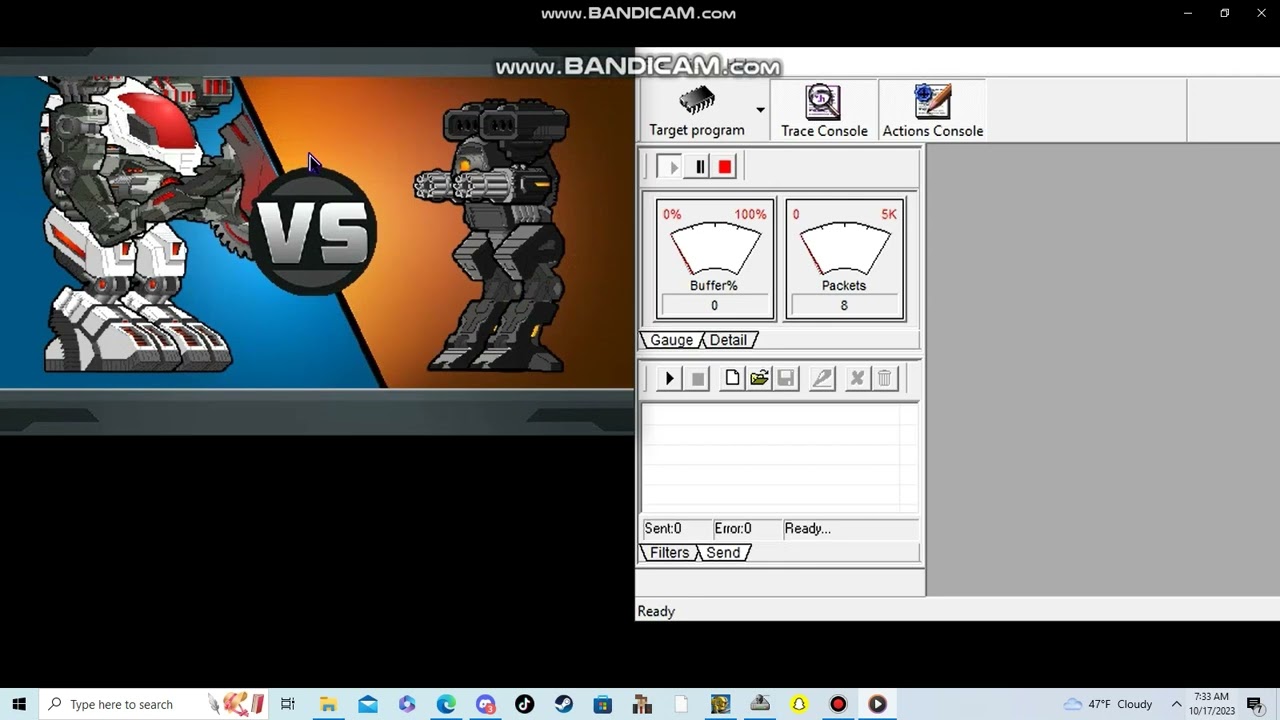Click the Ready text in bottom status bar

656,612
